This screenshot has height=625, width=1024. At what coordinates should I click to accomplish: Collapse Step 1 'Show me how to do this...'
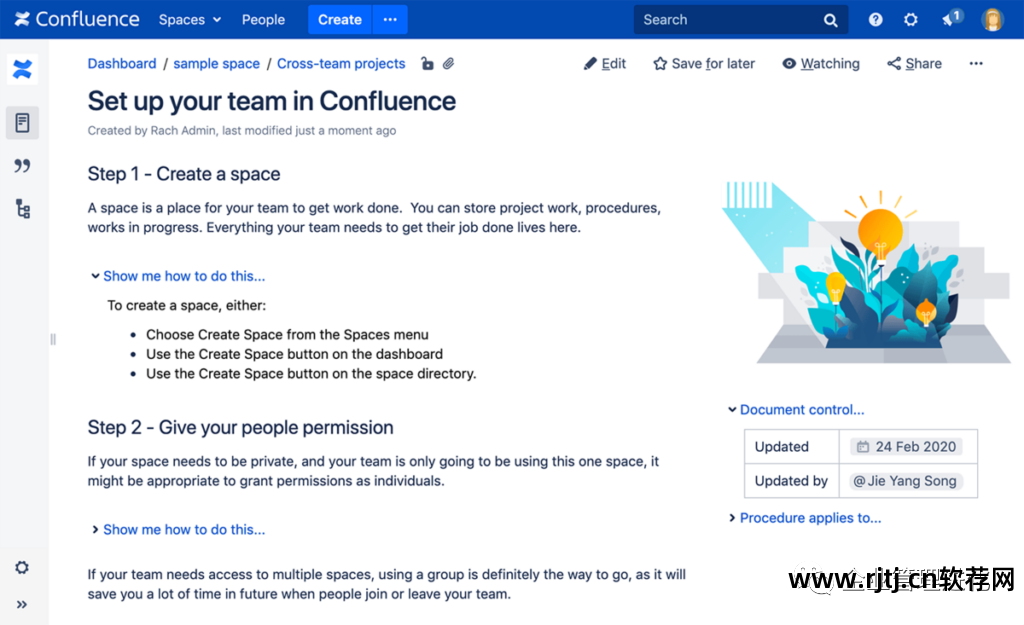click(178, 276)
